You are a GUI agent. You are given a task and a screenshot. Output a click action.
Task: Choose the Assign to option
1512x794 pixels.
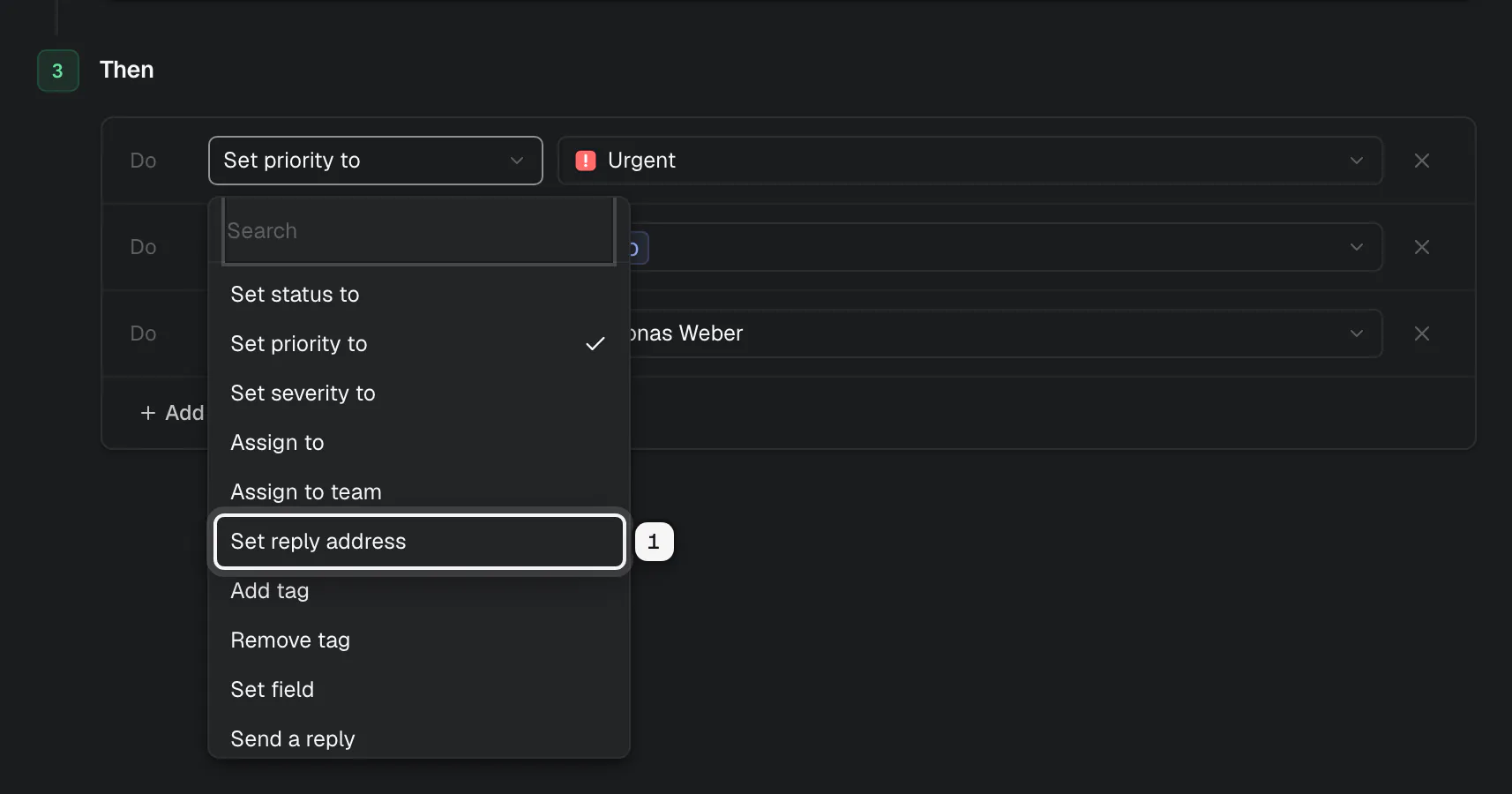click(x=419, y=443)
